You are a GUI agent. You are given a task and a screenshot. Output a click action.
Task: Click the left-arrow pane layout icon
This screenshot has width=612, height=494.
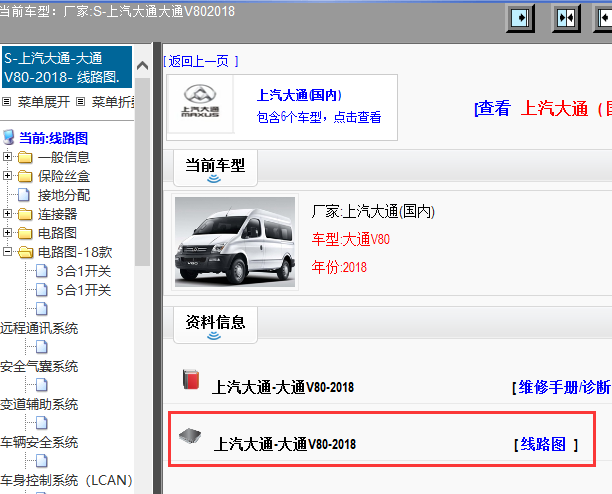tap(604, 18)
